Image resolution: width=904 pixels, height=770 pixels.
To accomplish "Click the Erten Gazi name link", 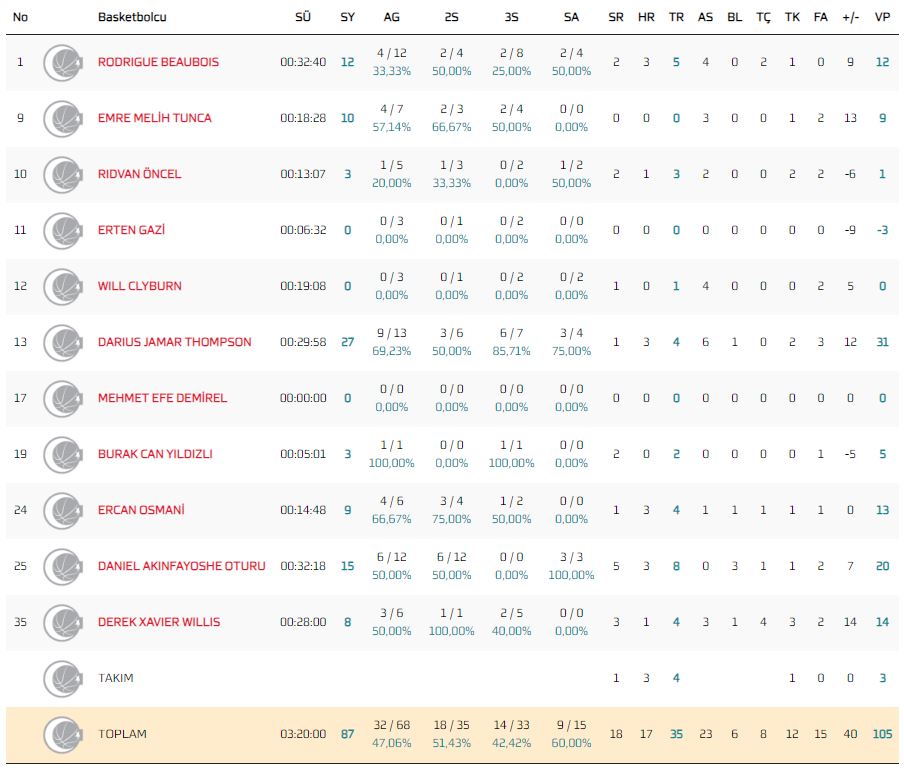I will coord(131,230).
